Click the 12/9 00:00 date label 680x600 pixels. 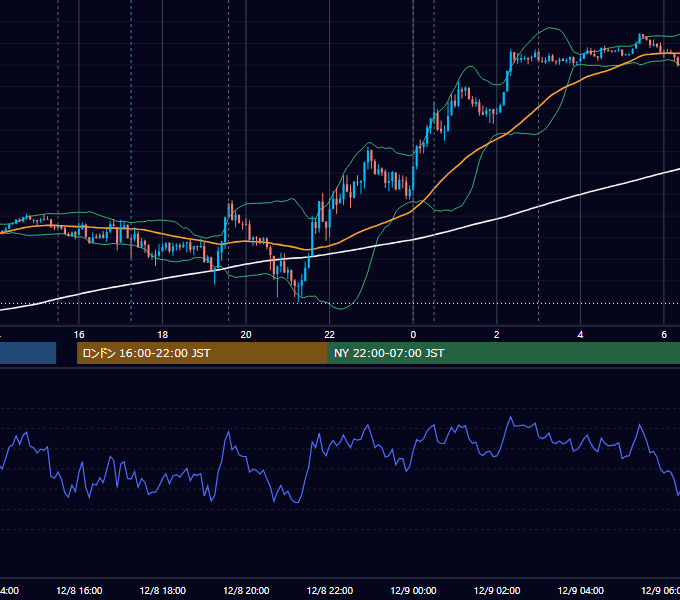pos(413,590)
